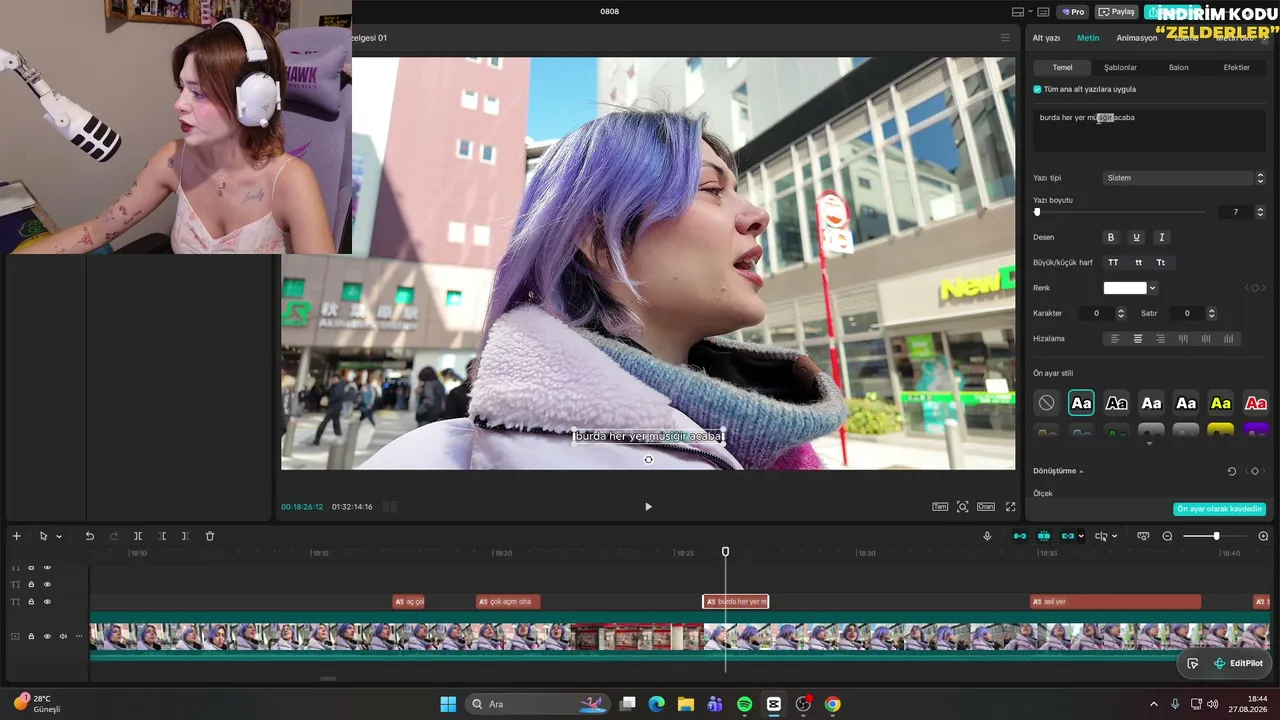The height and width of the screenshot is (720, 1280).
Task: Click the Oran aspect ratio button
Action: click(x=986, y=507)
